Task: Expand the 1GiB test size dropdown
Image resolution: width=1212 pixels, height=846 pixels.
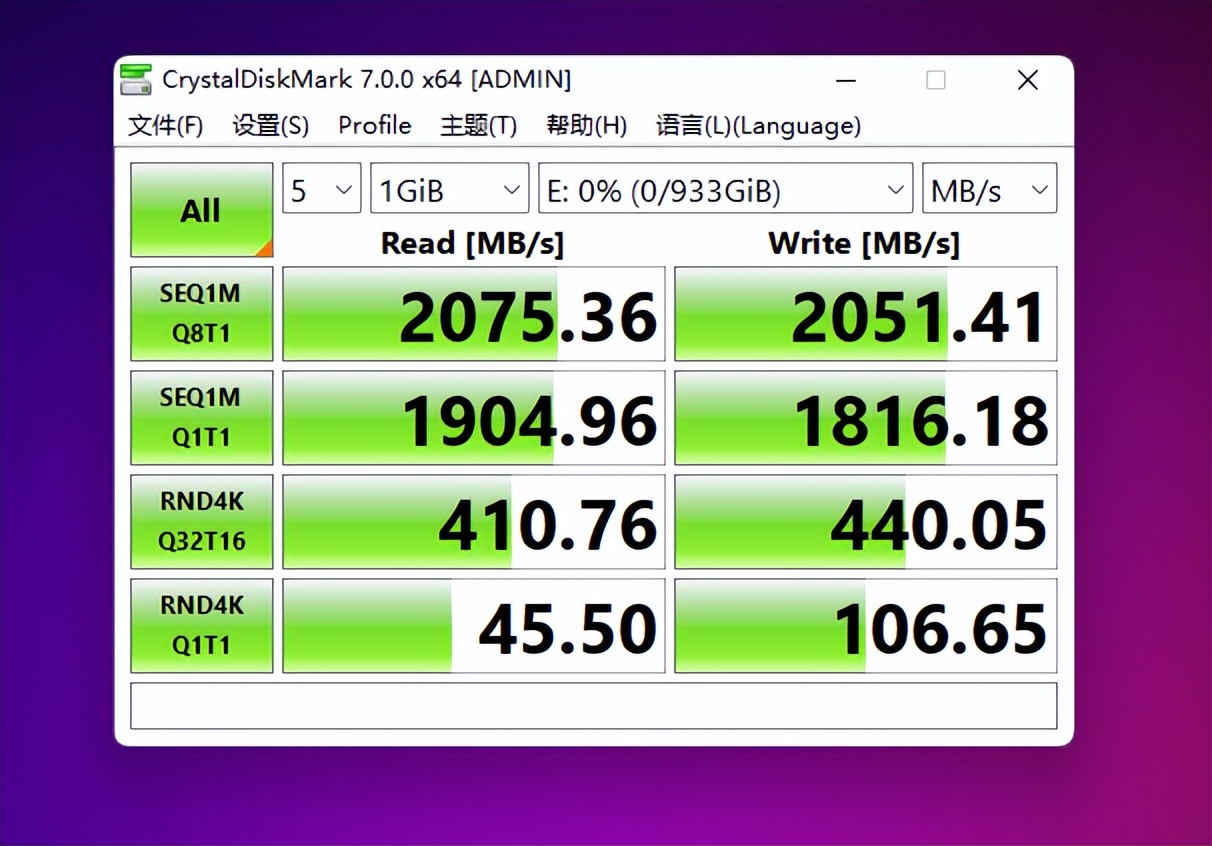Action: pyautogui.click(x=450, y=189)
